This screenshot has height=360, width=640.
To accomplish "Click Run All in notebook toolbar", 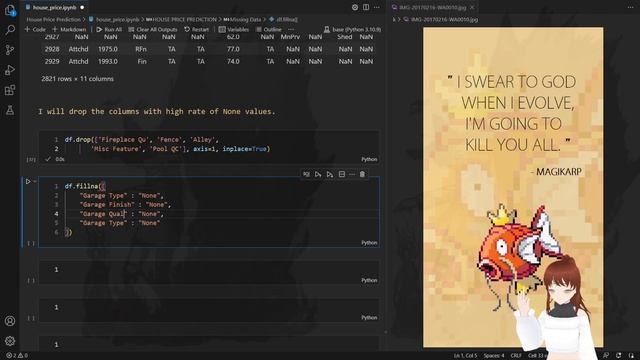I will tap(109, 29).
